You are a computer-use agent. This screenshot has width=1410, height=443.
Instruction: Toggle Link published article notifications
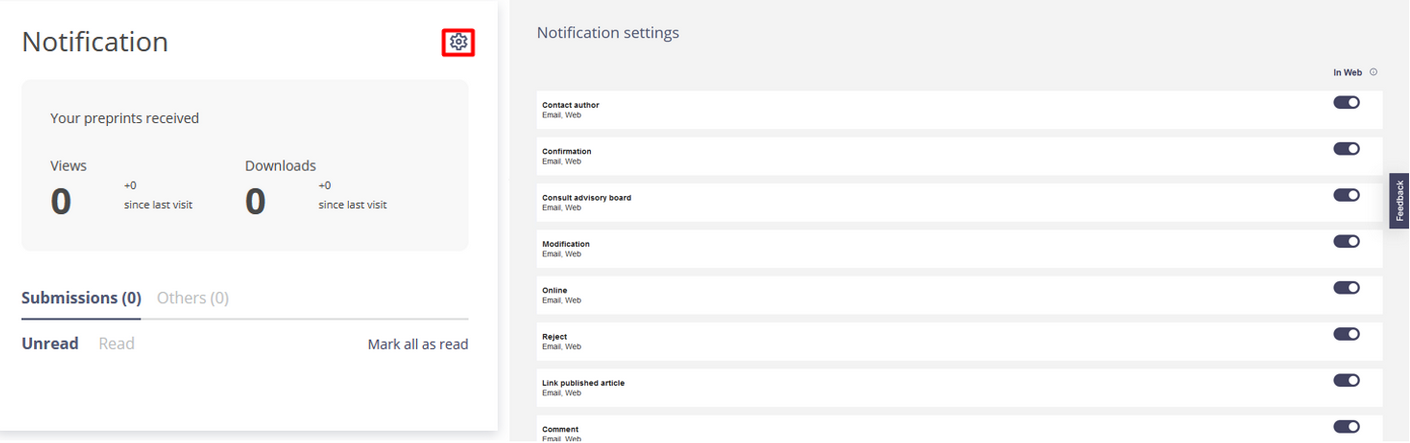[x=1346, y=380]
